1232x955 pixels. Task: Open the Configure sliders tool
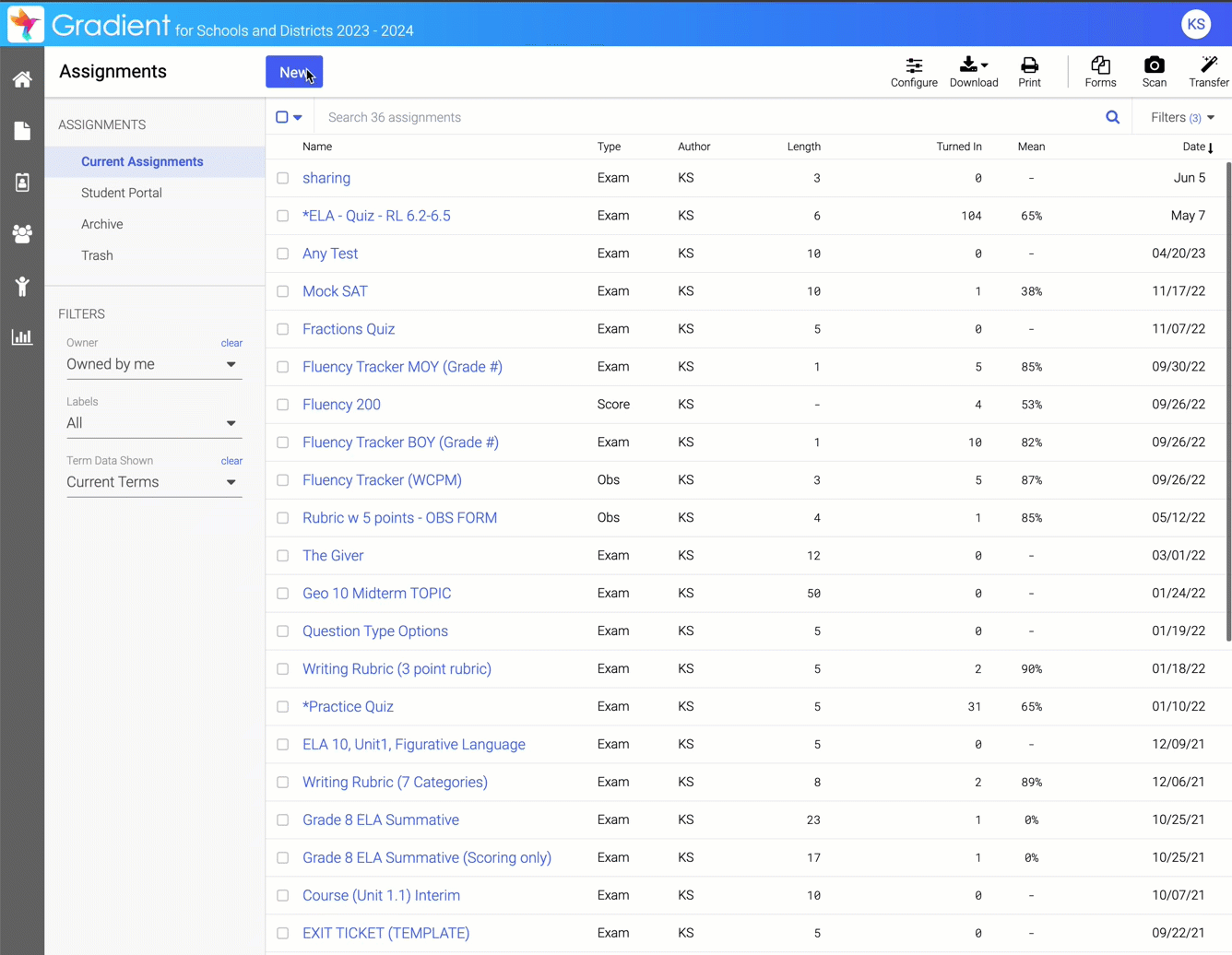914,72
